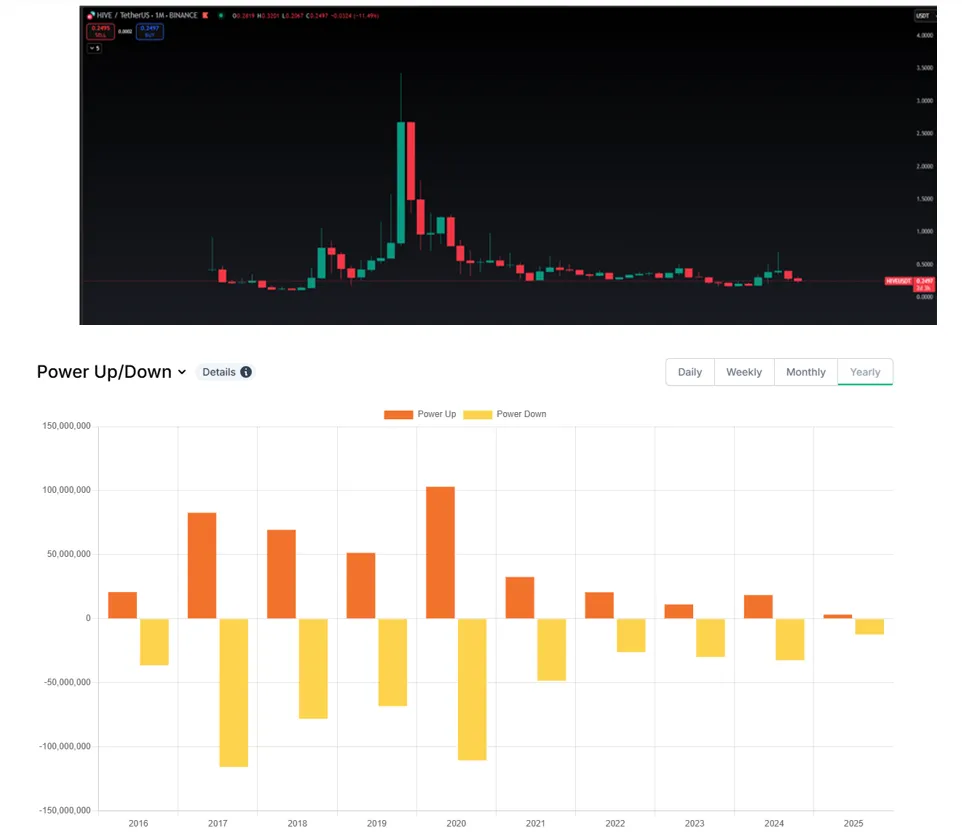Click the tallest green candlestick at the peak
This screenshot has width=962, height=840.
coord(401,183)
